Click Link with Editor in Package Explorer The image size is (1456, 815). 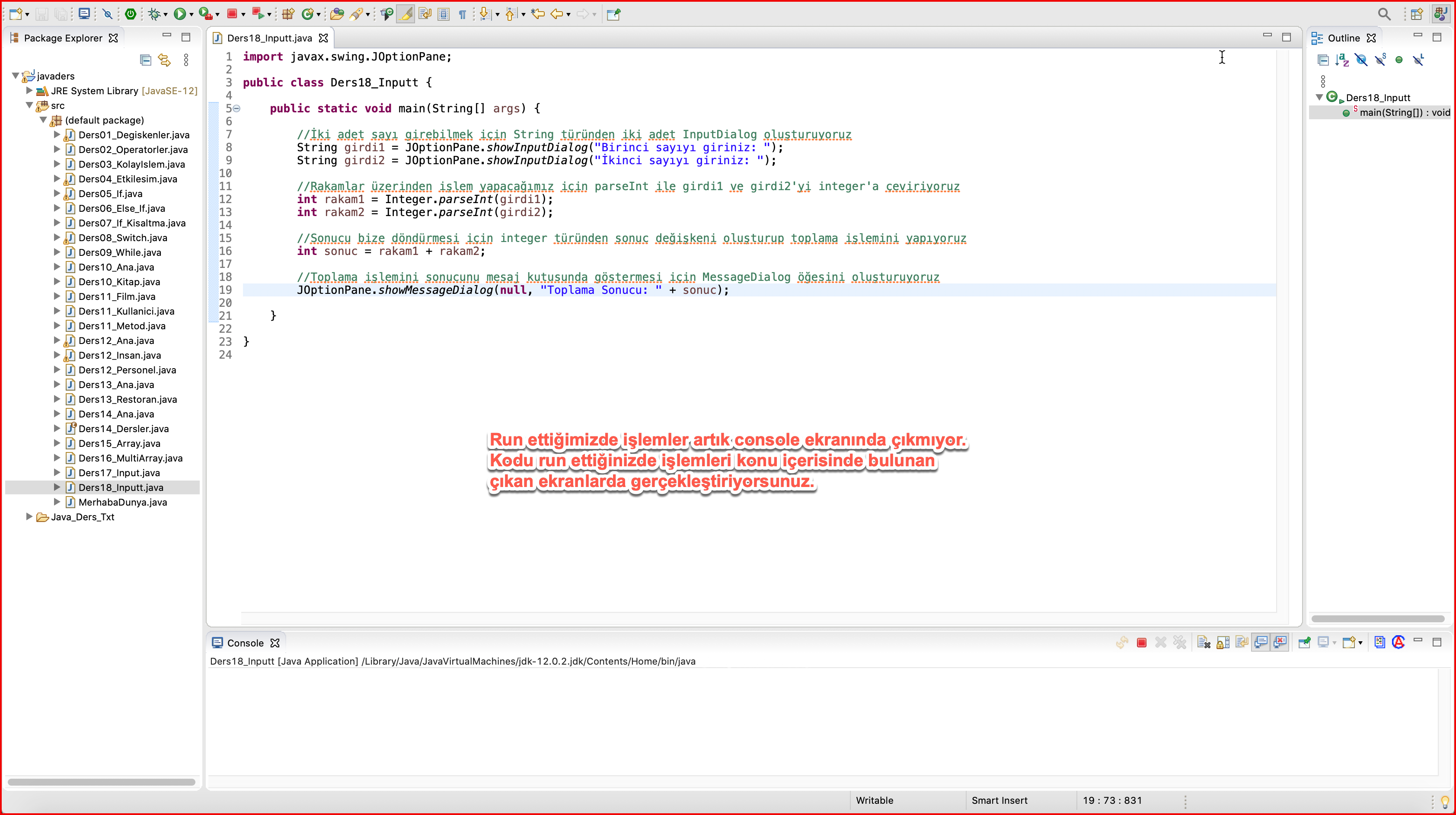[164, 60]
